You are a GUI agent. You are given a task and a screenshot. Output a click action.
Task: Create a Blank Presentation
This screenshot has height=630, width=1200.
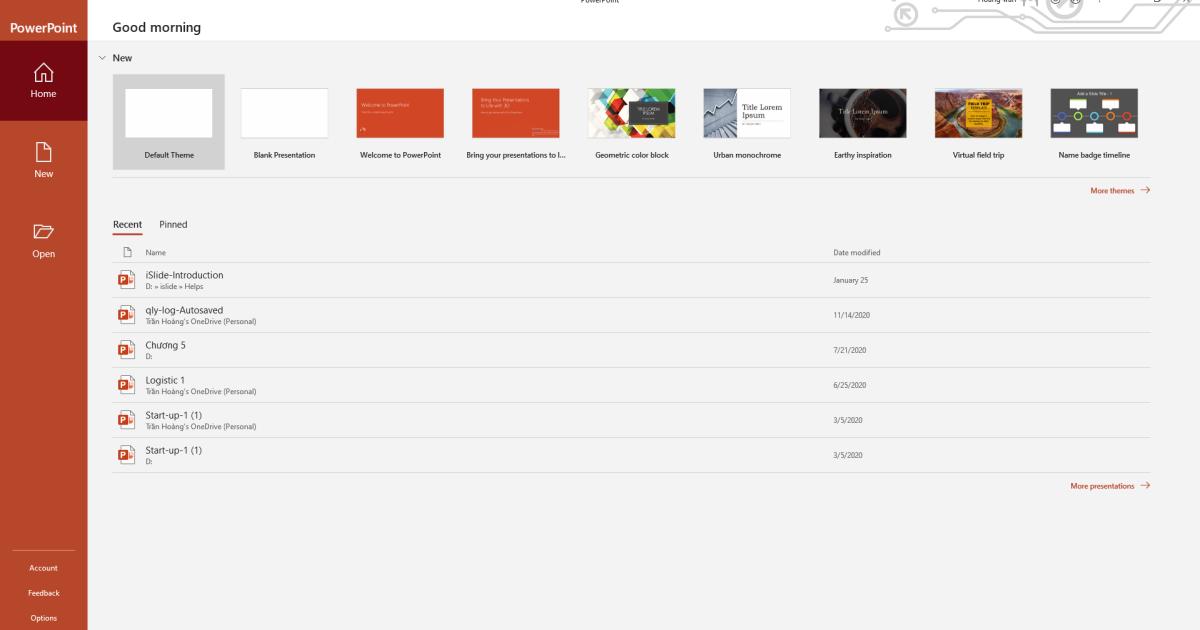tap(284, 122)
